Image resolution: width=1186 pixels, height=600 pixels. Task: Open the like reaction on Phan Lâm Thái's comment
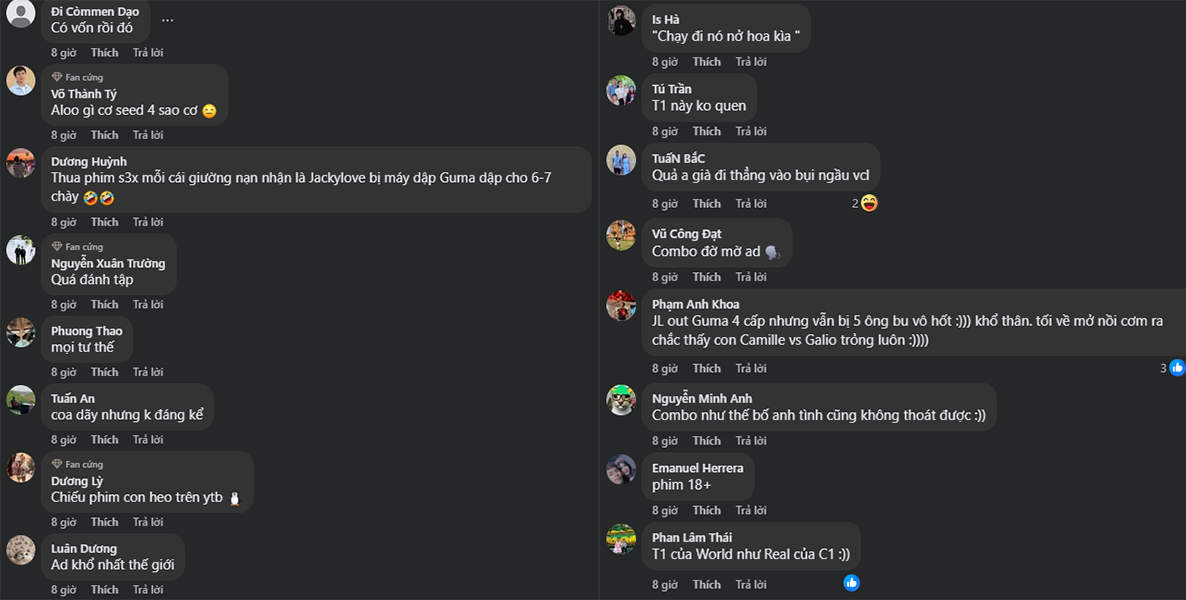point(851,582)
